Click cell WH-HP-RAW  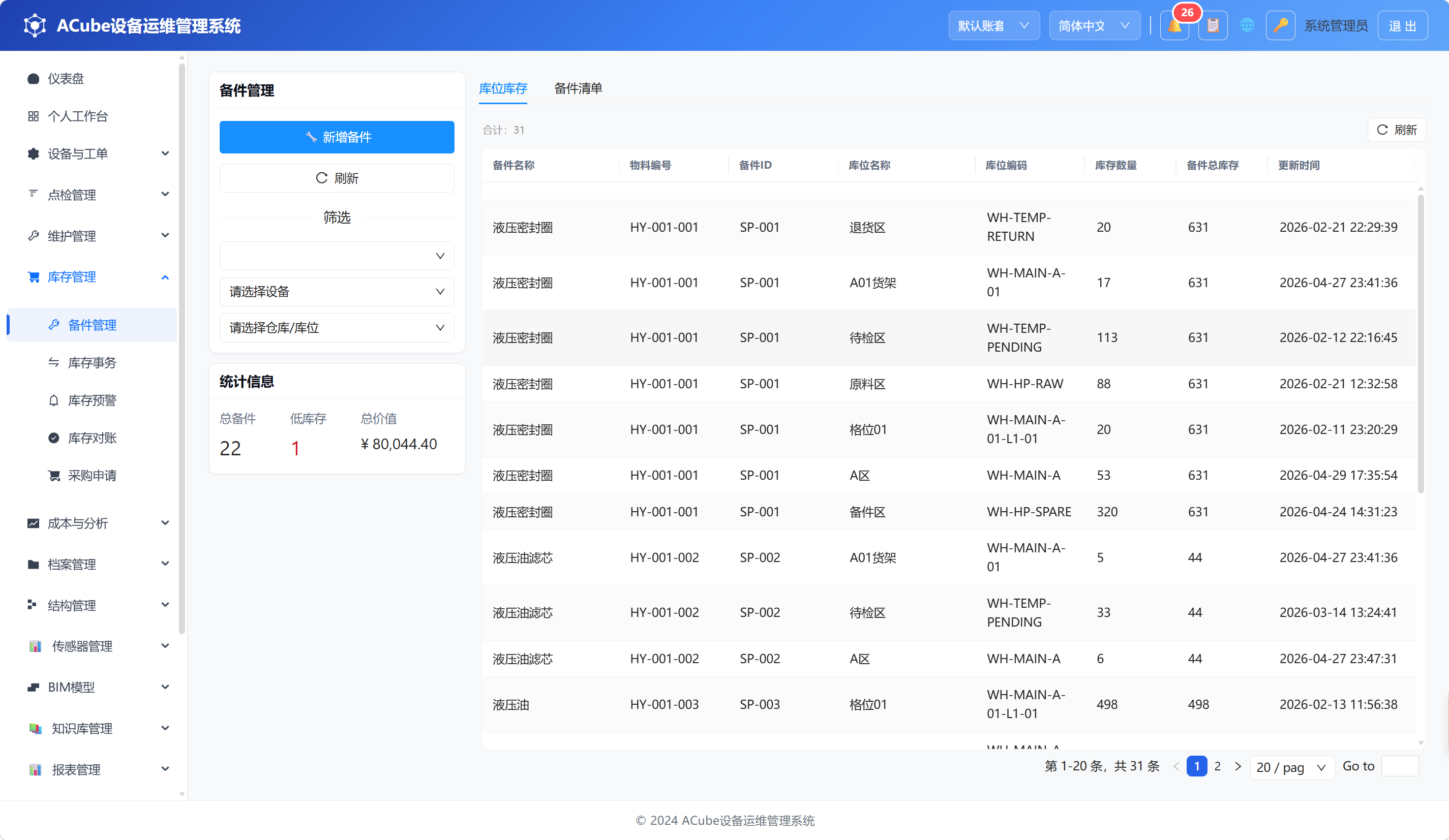pos(1024,384)
